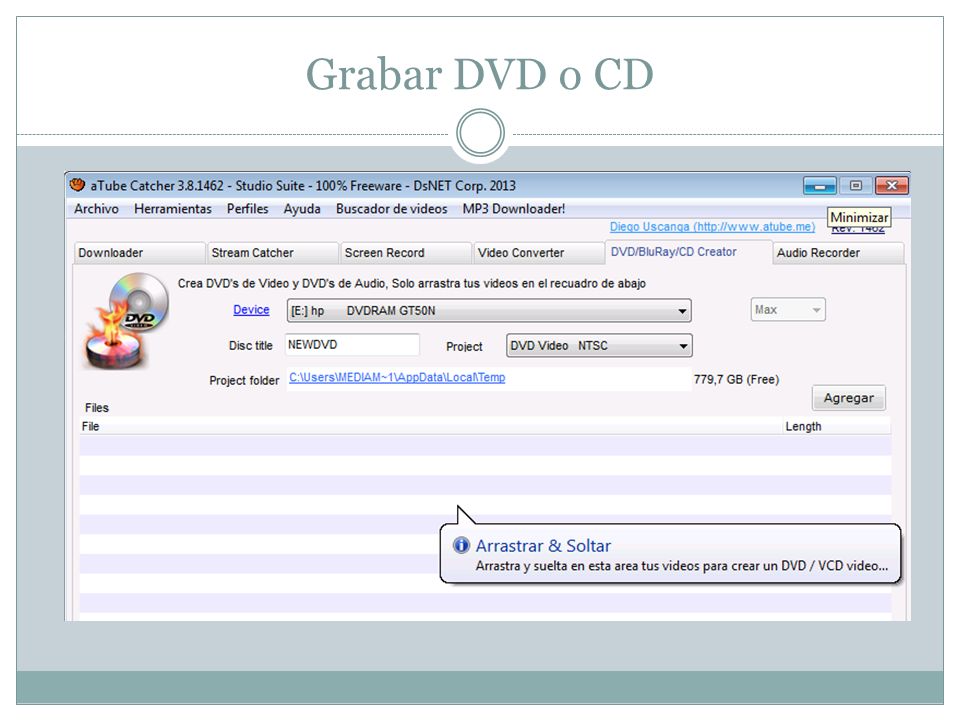
Task: Maximize the aTube Catcher window
Action: tap(856, 186)
